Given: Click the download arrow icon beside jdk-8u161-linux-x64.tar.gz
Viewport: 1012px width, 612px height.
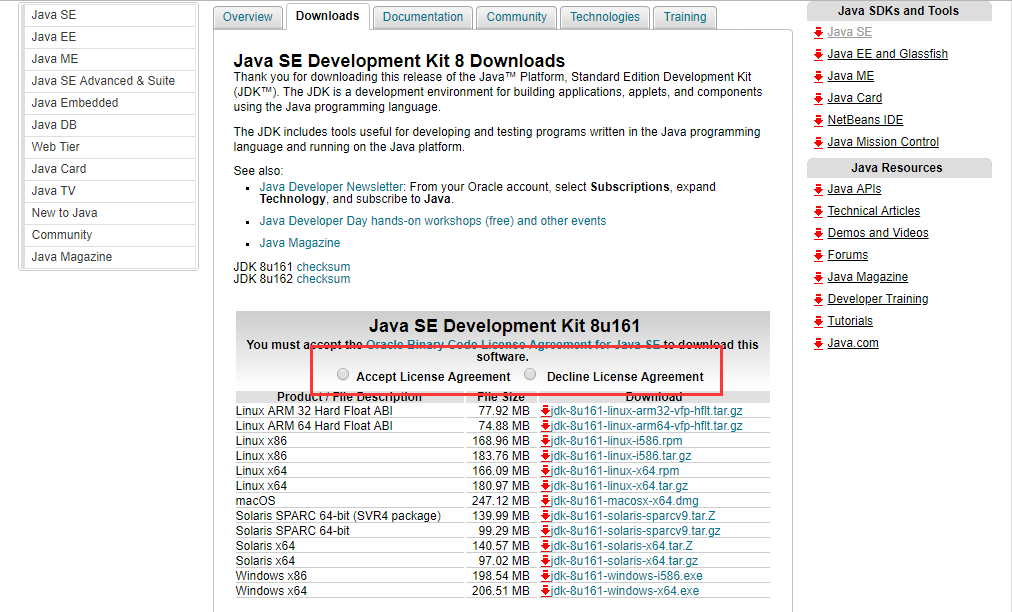Looking at the screenshot, I should click(x=545, y=486).
